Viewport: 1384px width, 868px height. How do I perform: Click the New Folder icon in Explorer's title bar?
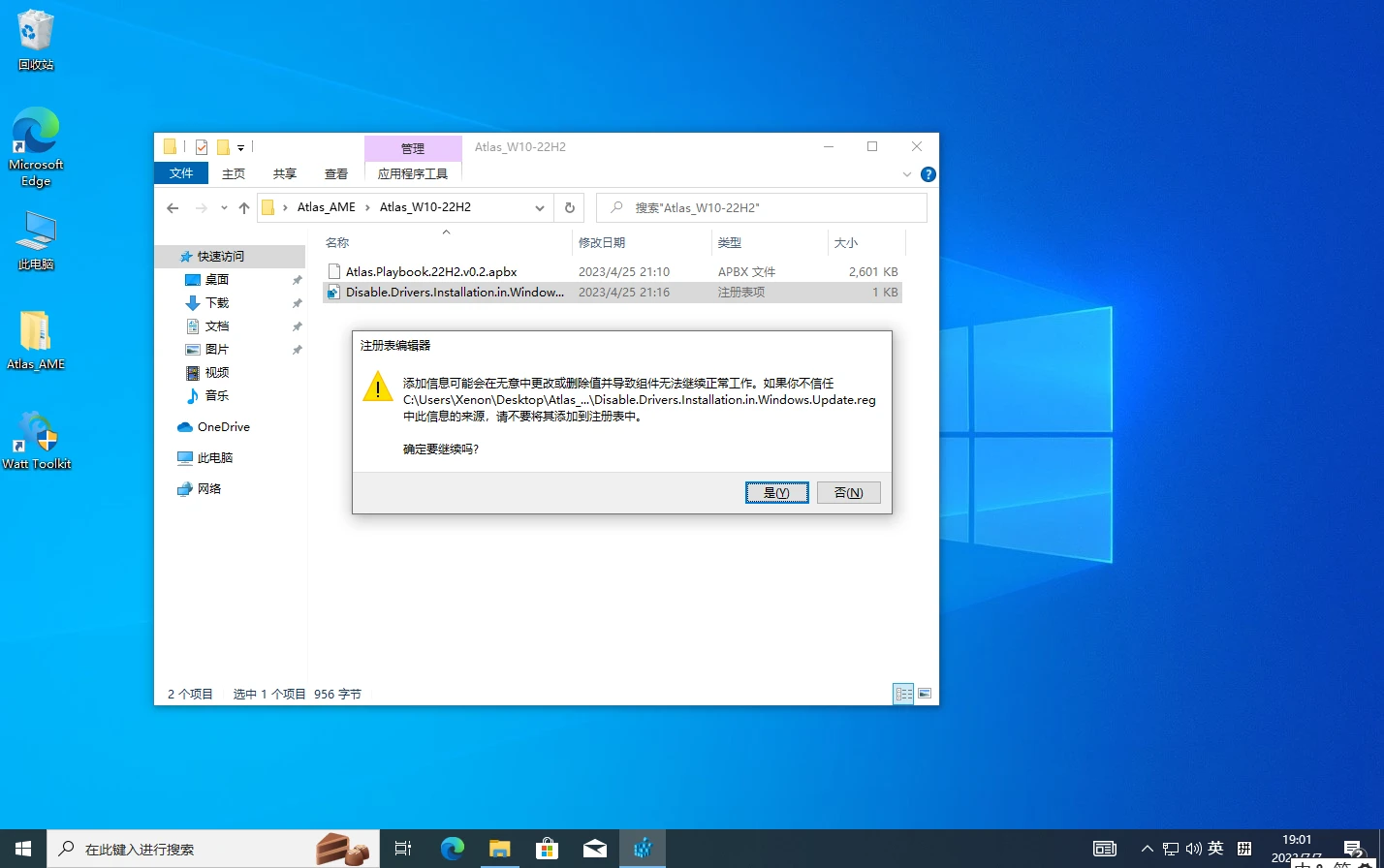tap(223, 147)
